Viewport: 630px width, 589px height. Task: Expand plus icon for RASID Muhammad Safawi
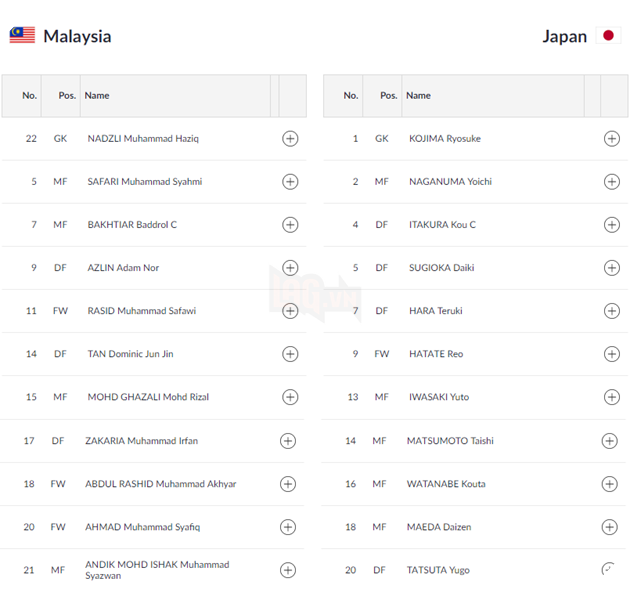coord(290,311)
